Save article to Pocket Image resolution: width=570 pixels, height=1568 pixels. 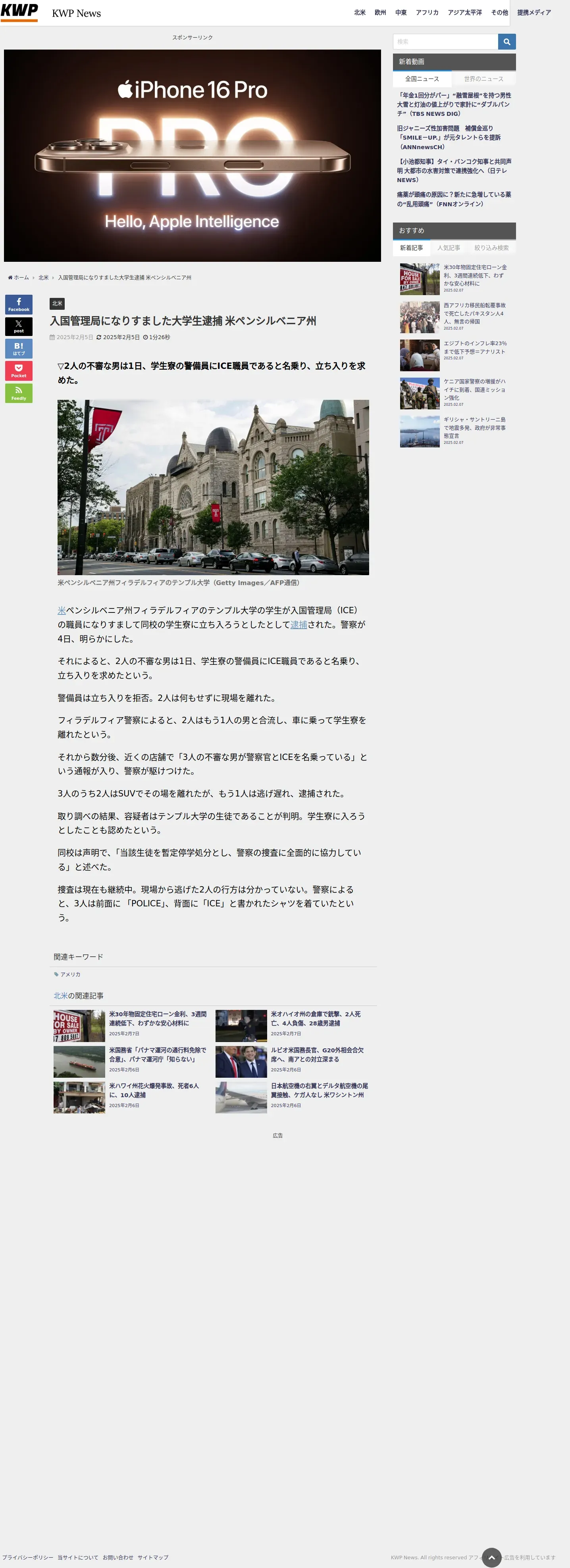pyautogui.click(x=19, y=371)
